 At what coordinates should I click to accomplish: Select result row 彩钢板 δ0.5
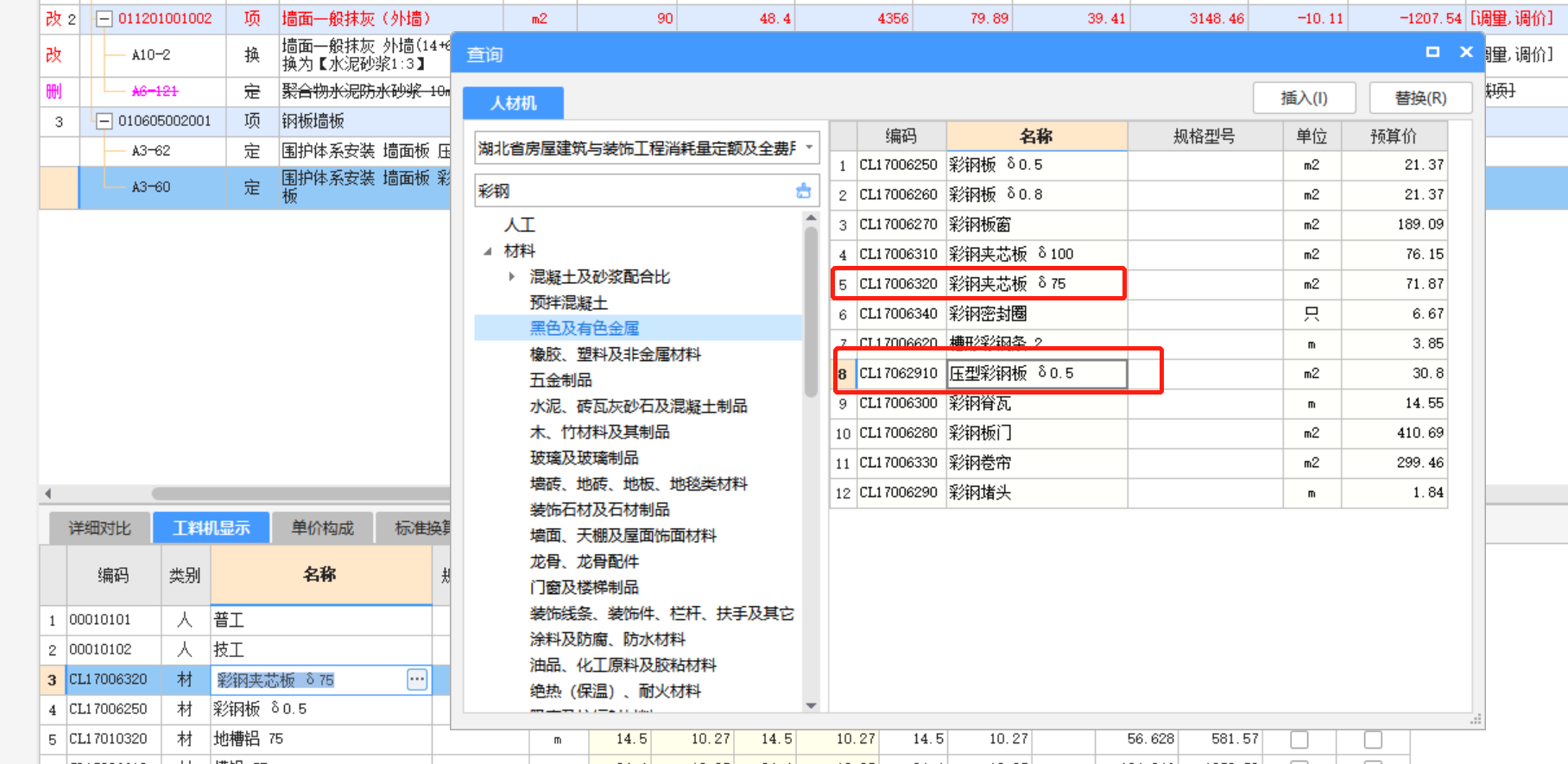(1138, 165)
